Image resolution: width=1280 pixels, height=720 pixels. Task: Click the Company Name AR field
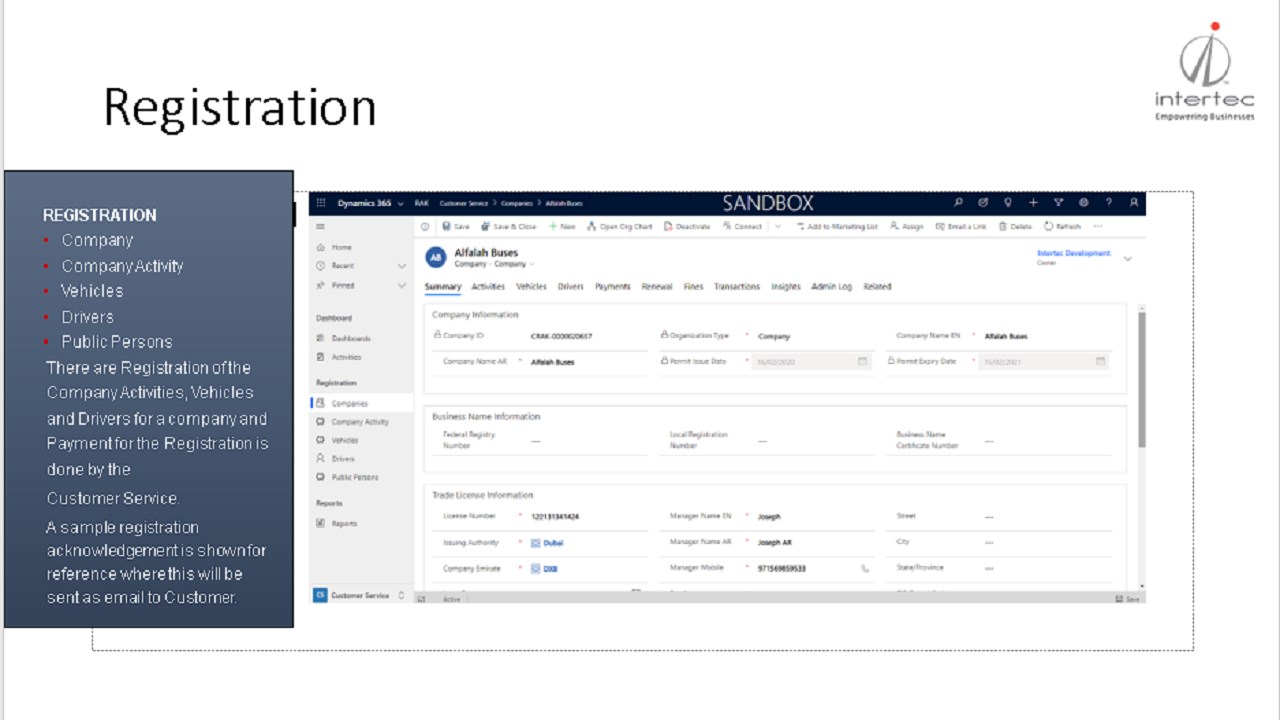point(588,362)
